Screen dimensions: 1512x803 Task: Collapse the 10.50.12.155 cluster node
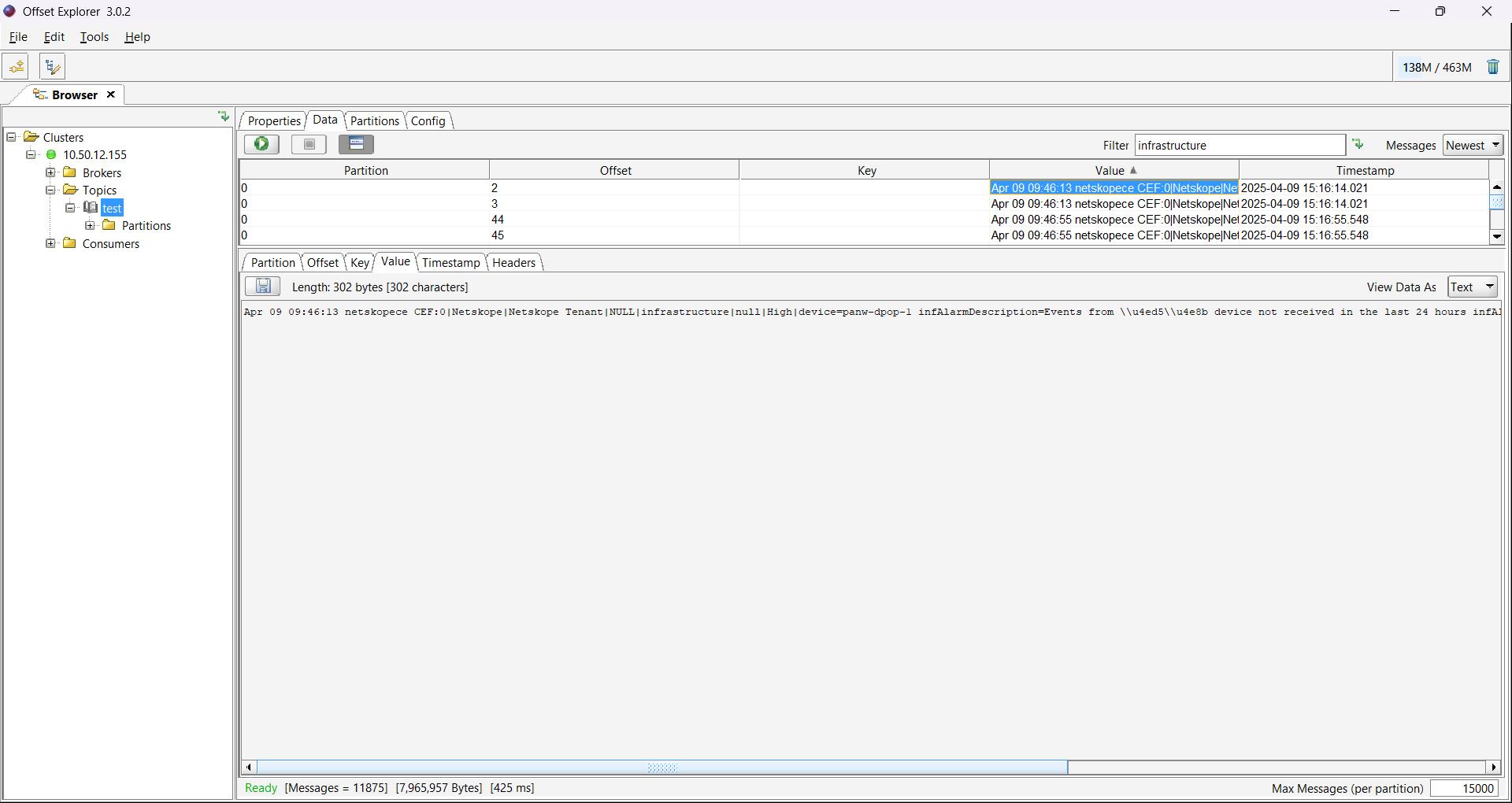(31, 155)
